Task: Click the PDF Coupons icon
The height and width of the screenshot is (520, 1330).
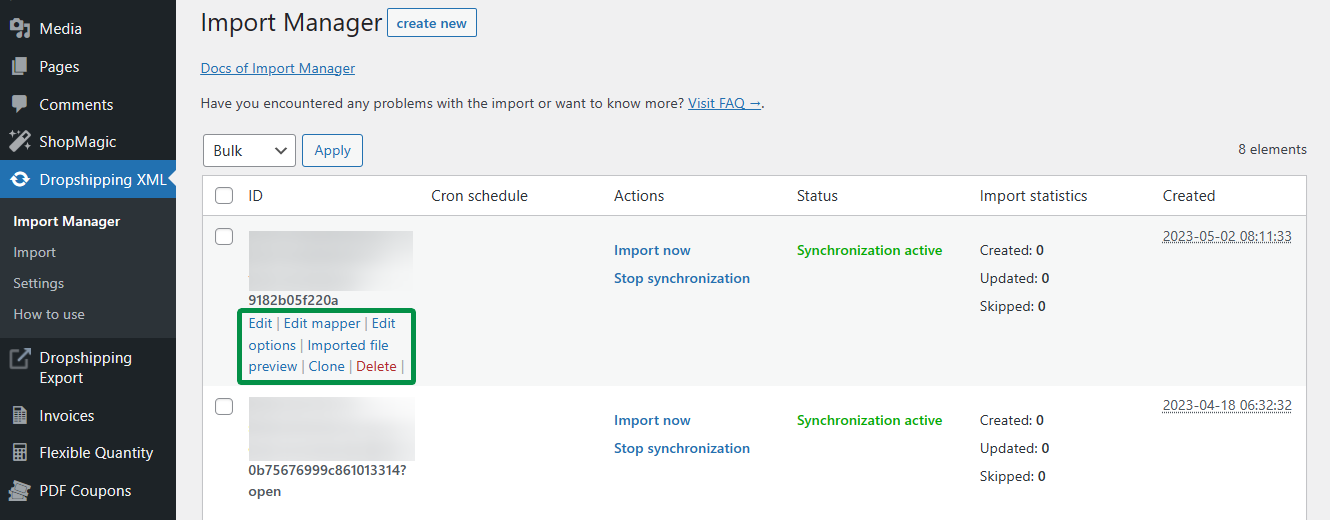Action: (x=20, y=491)
